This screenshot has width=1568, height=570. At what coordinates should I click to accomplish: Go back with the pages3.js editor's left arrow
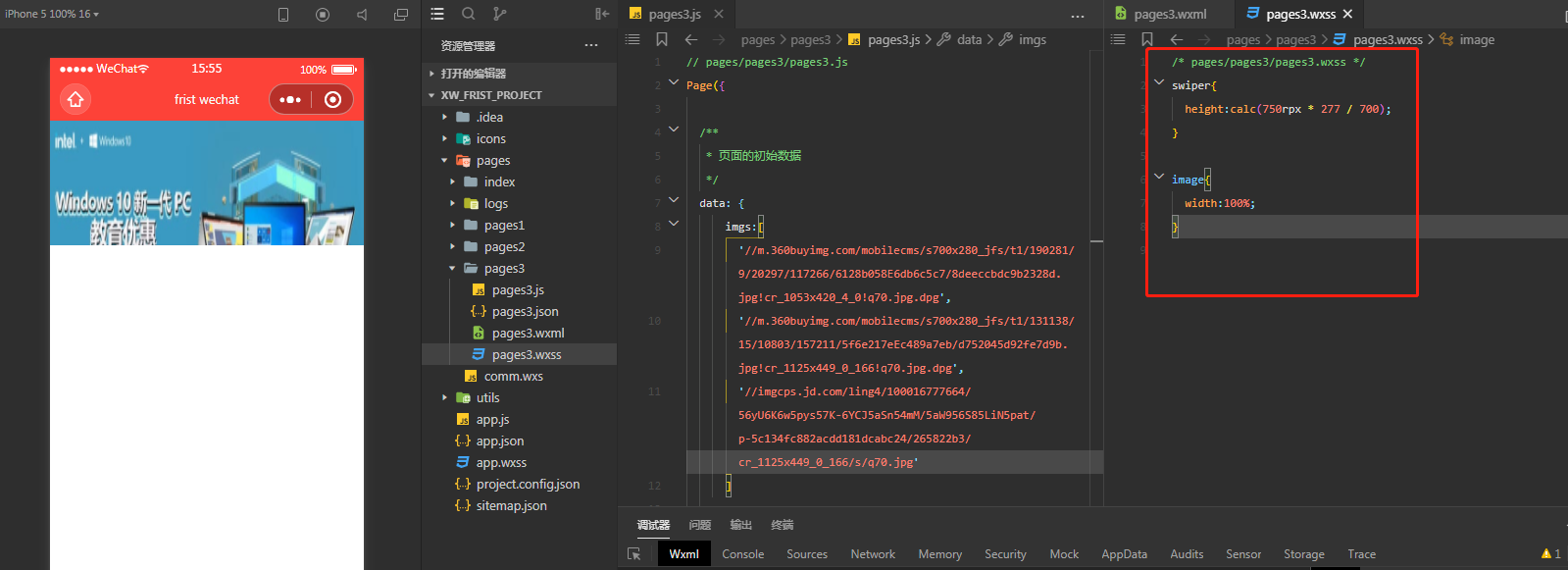[x=691, y=39]
